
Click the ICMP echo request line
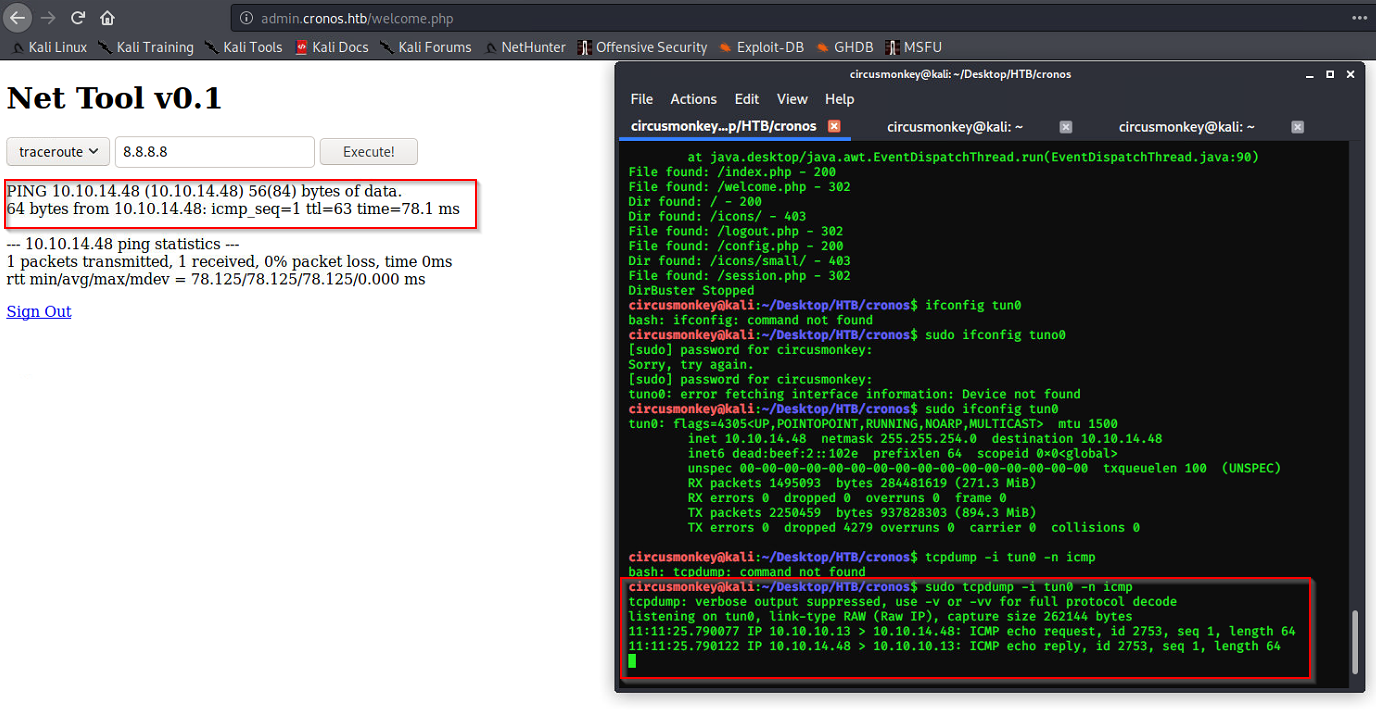[x=962, y=632]
